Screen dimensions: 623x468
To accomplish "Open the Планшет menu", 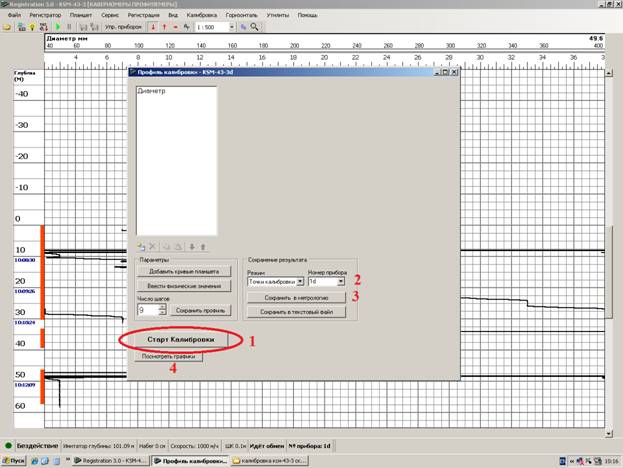I will point(81,15).
